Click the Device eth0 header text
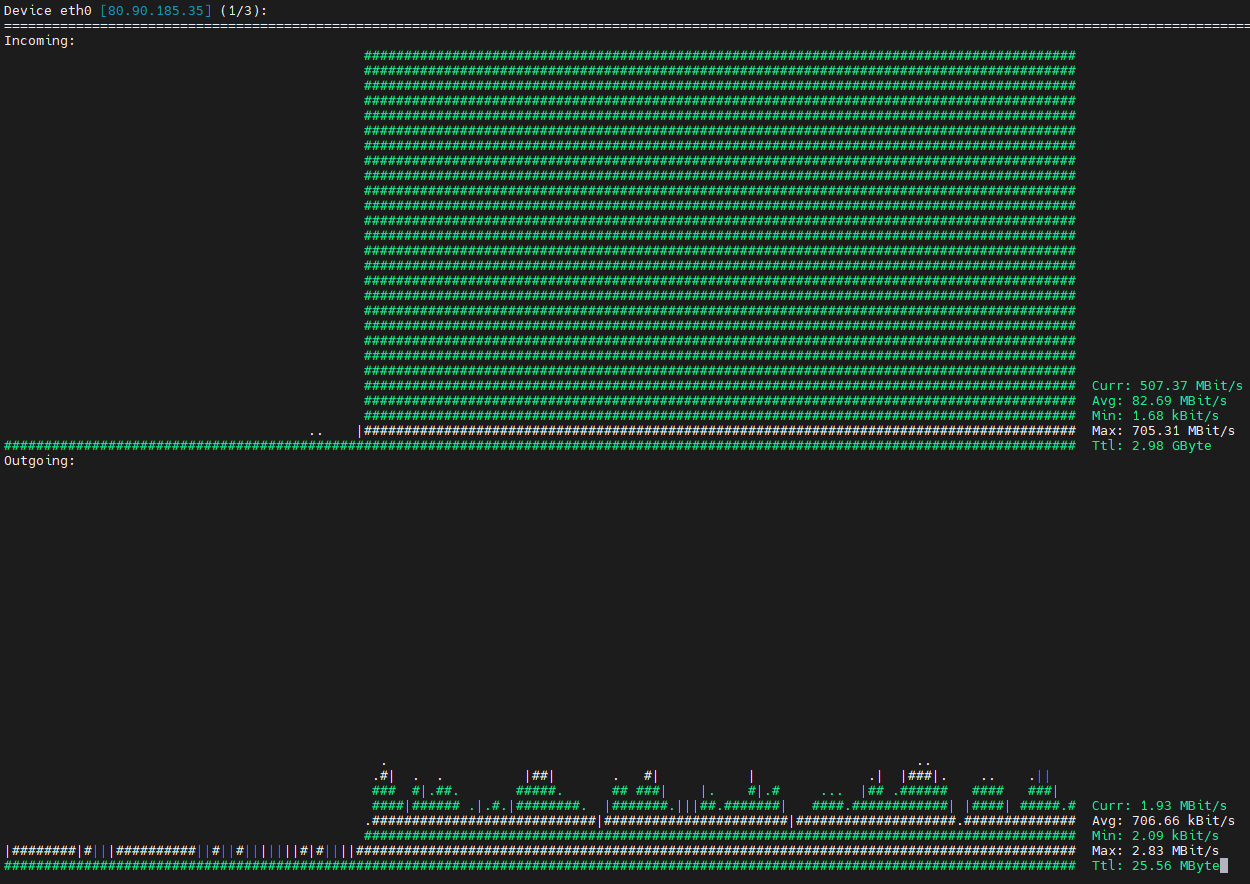Screen dimensions: 1250x884 point(48,10)
